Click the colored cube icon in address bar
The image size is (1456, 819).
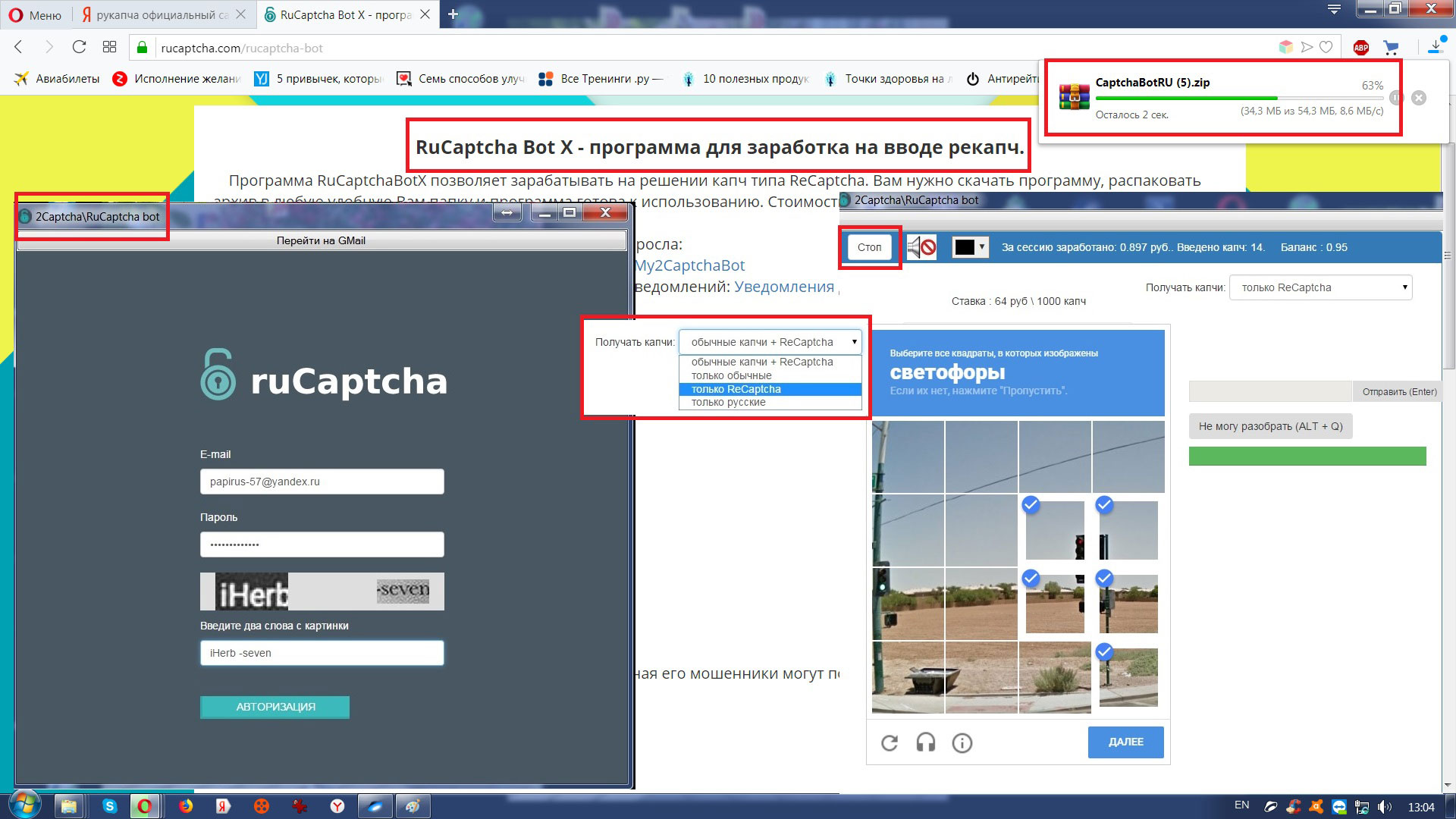pos(1285,47)
